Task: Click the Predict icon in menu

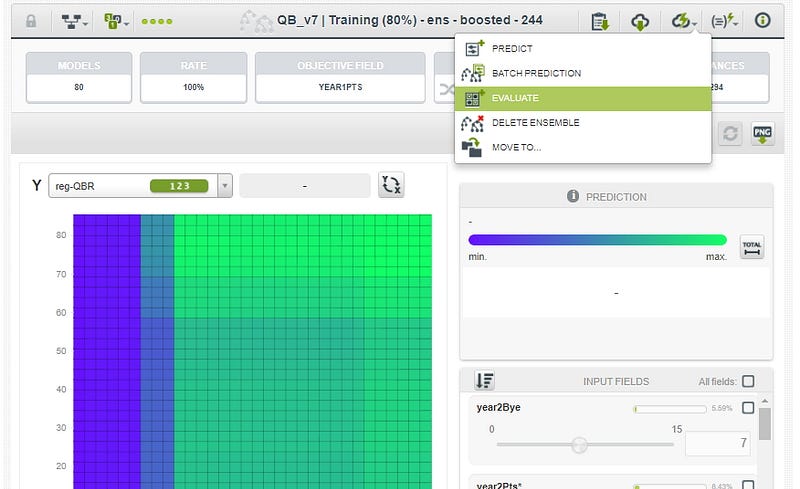Action: tap(474, 48)
